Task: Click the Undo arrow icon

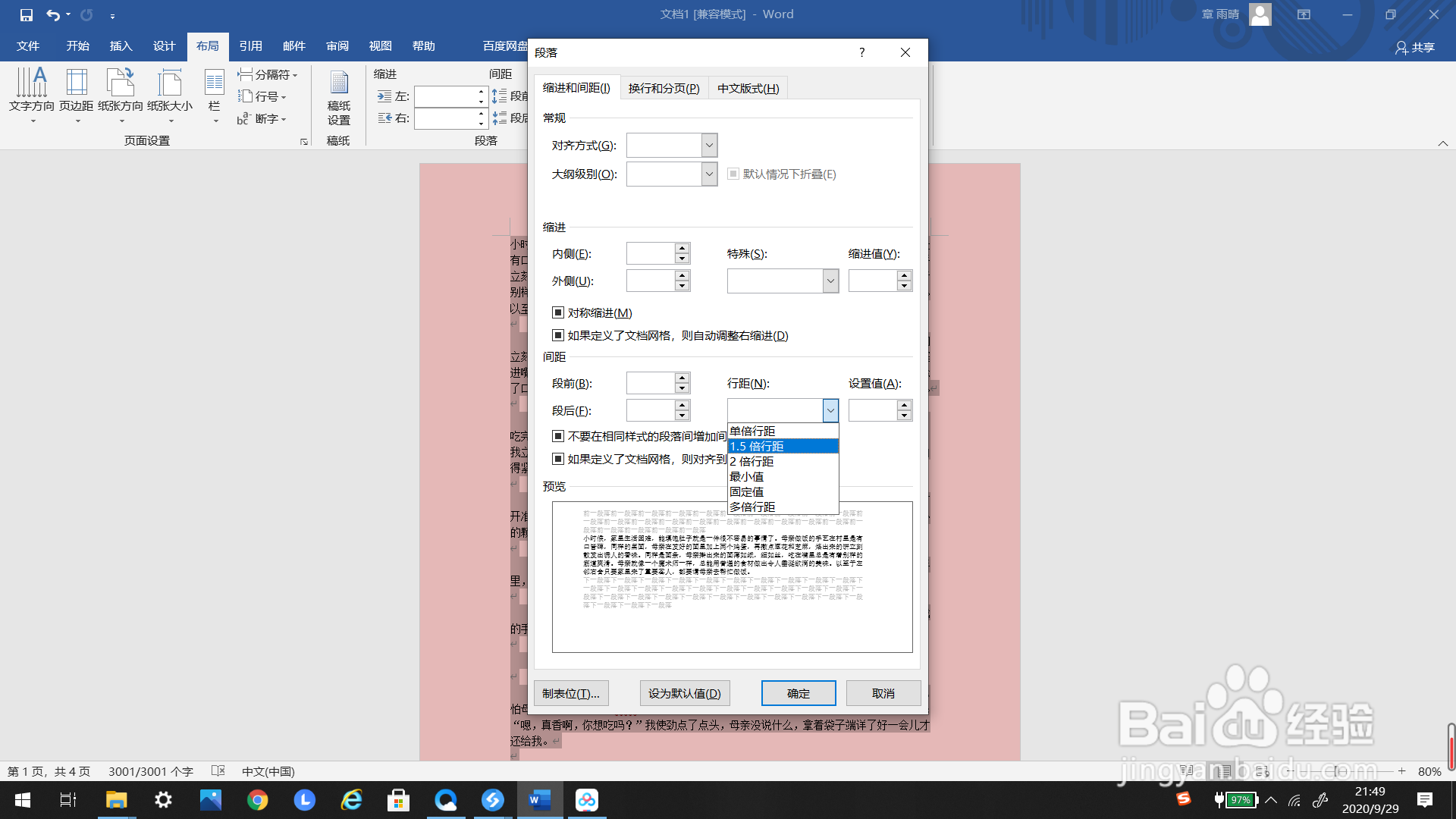Action: coord(52,14)
